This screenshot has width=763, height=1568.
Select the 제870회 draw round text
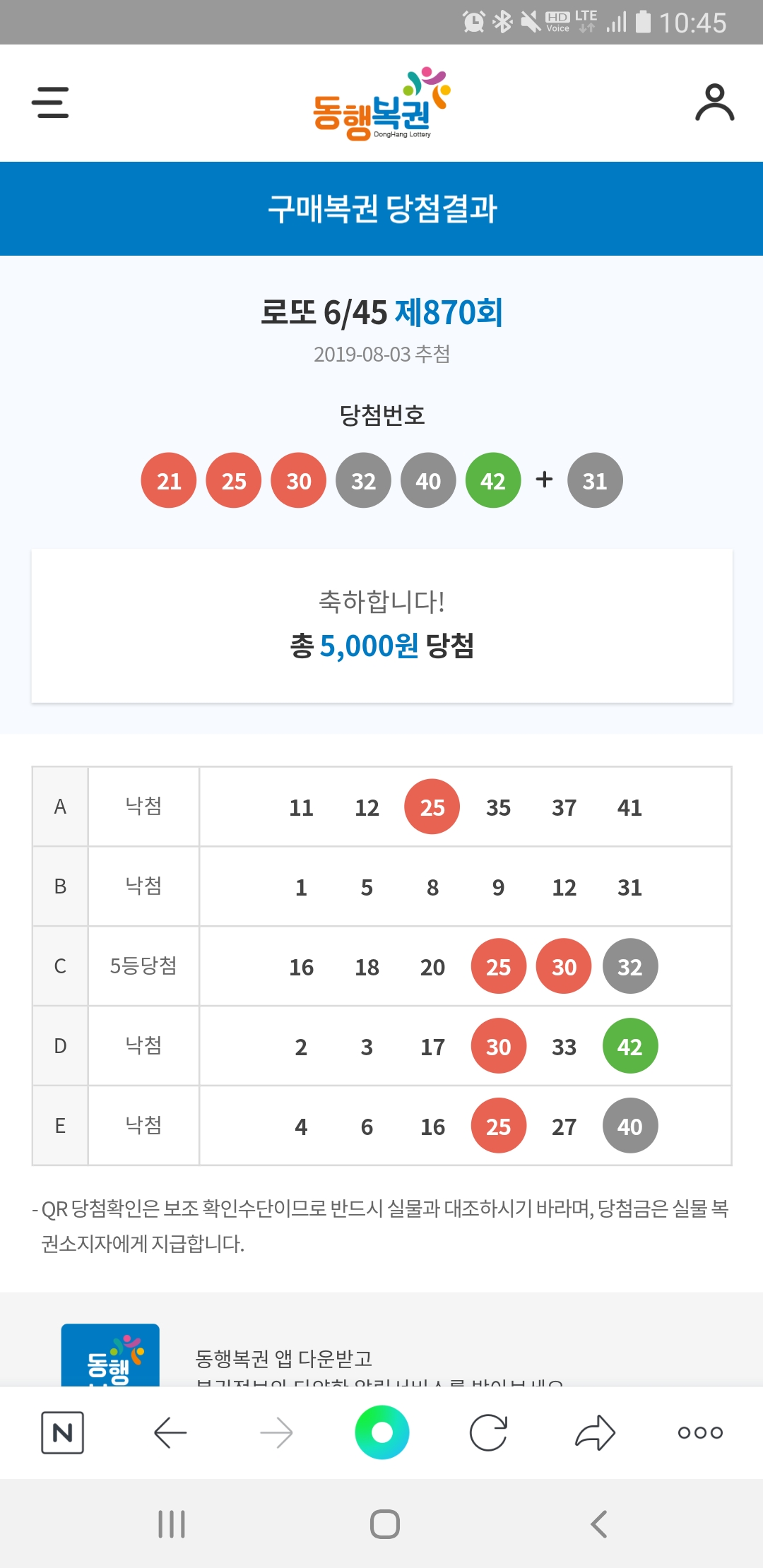coord(449,312)
